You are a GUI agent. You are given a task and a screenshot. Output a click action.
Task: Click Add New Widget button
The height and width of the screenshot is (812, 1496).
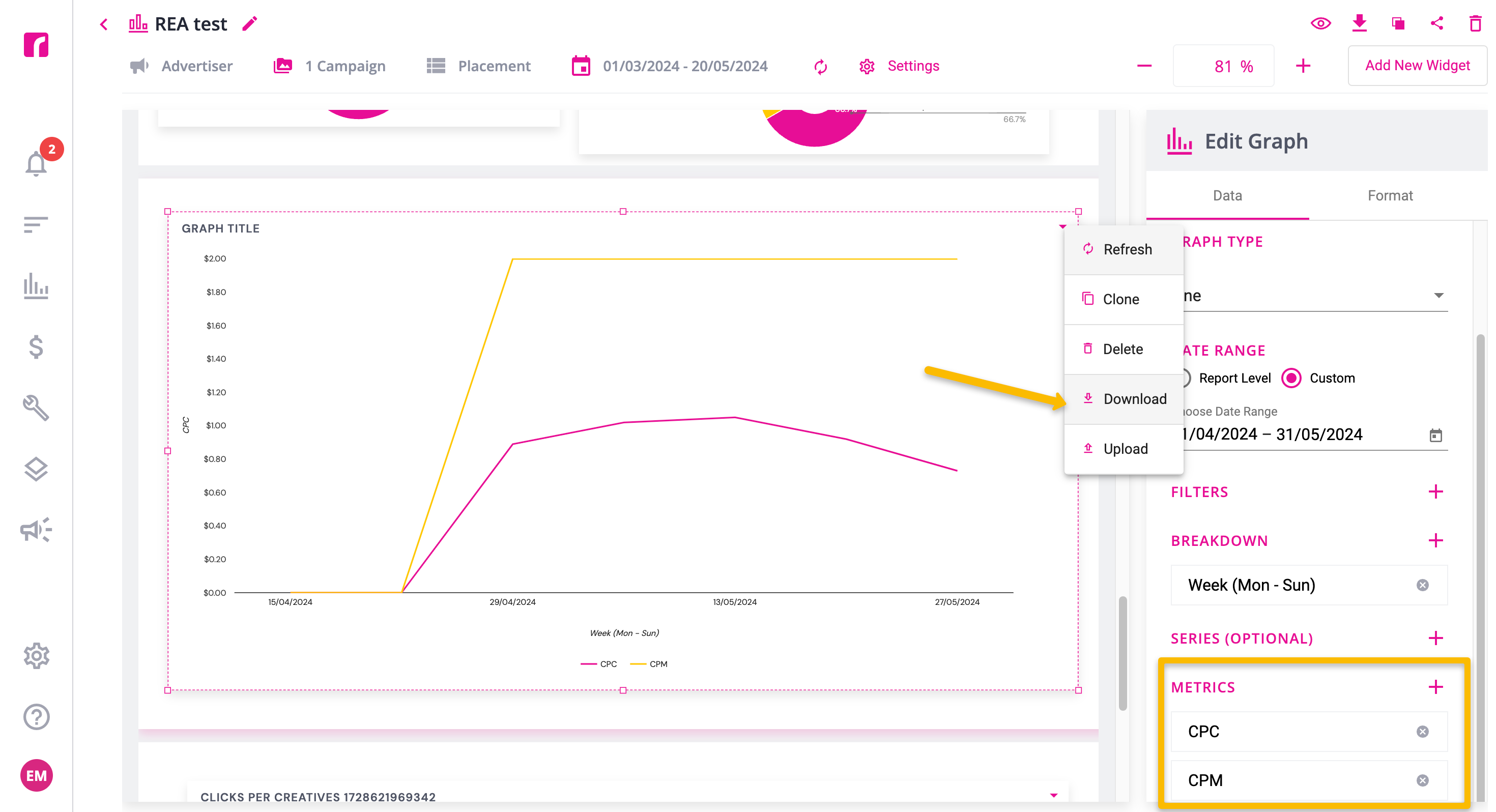tap(1417, 66)
